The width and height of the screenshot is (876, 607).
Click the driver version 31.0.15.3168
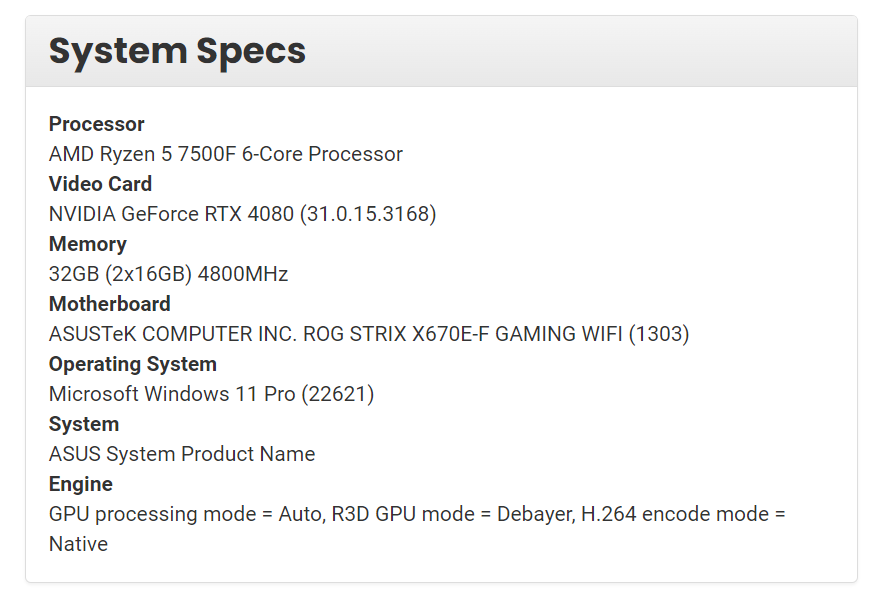pos(368,214)
